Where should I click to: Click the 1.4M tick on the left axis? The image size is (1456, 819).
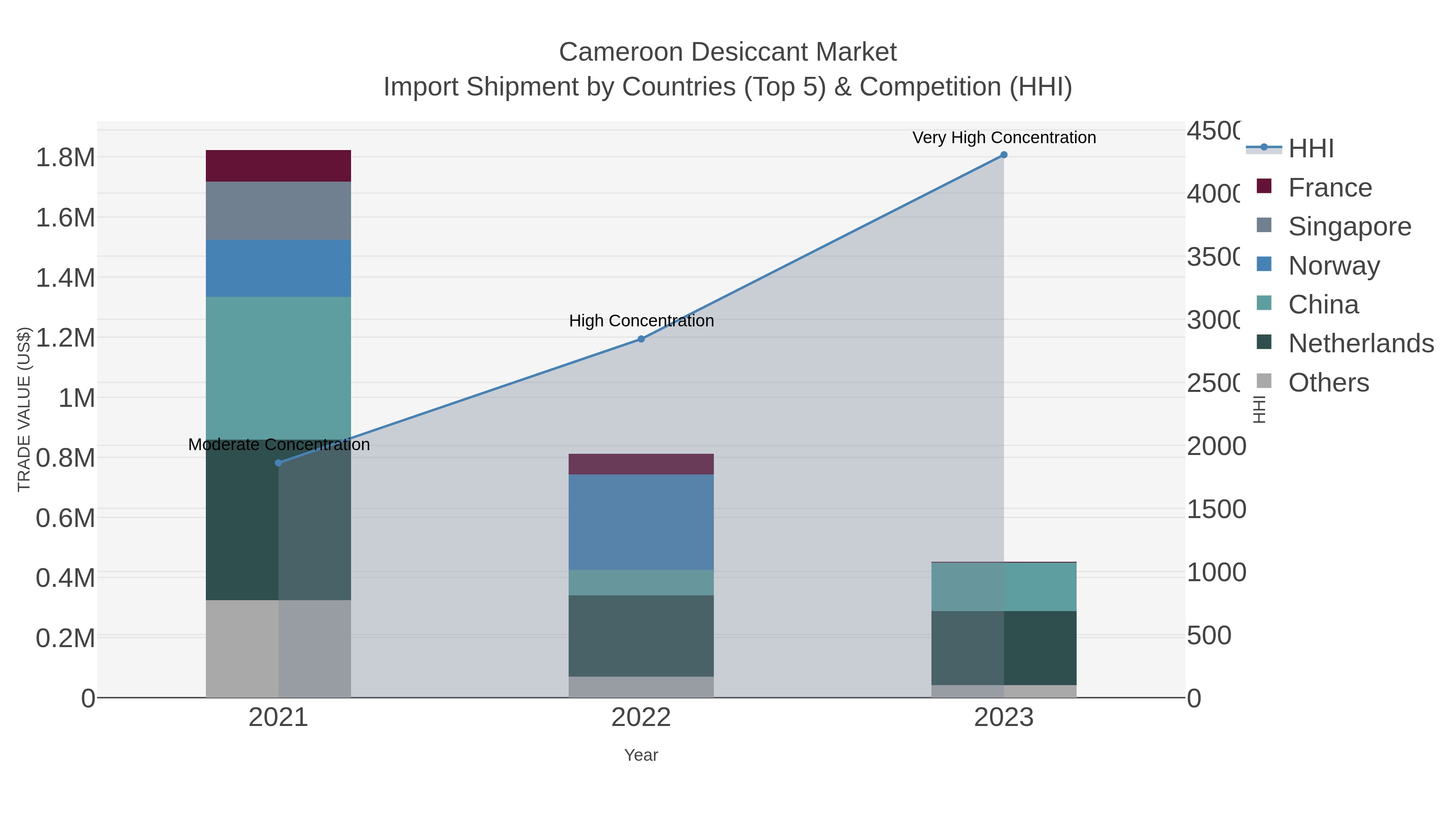tap(66, 278)
